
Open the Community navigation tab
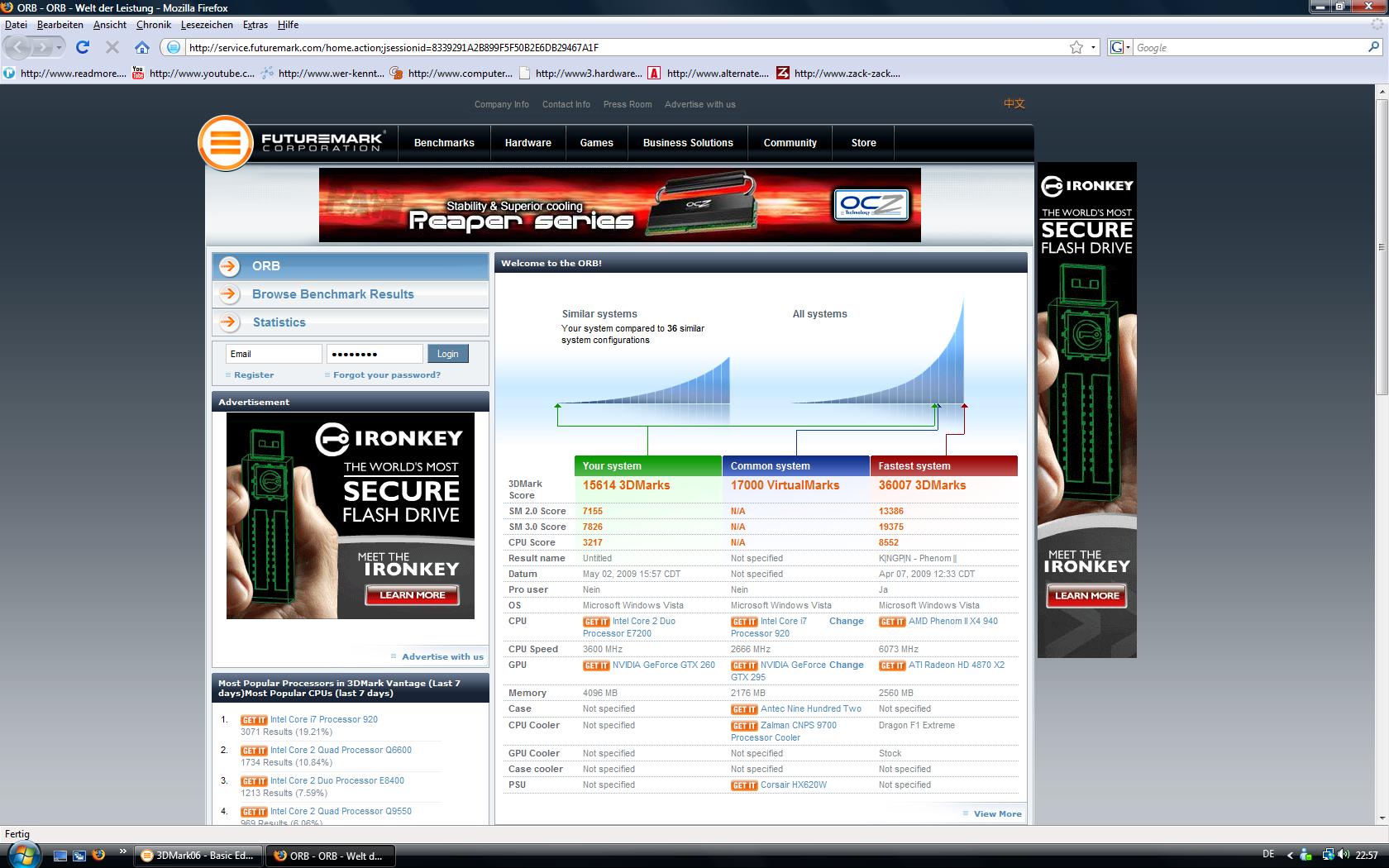(x=790, y=143)
